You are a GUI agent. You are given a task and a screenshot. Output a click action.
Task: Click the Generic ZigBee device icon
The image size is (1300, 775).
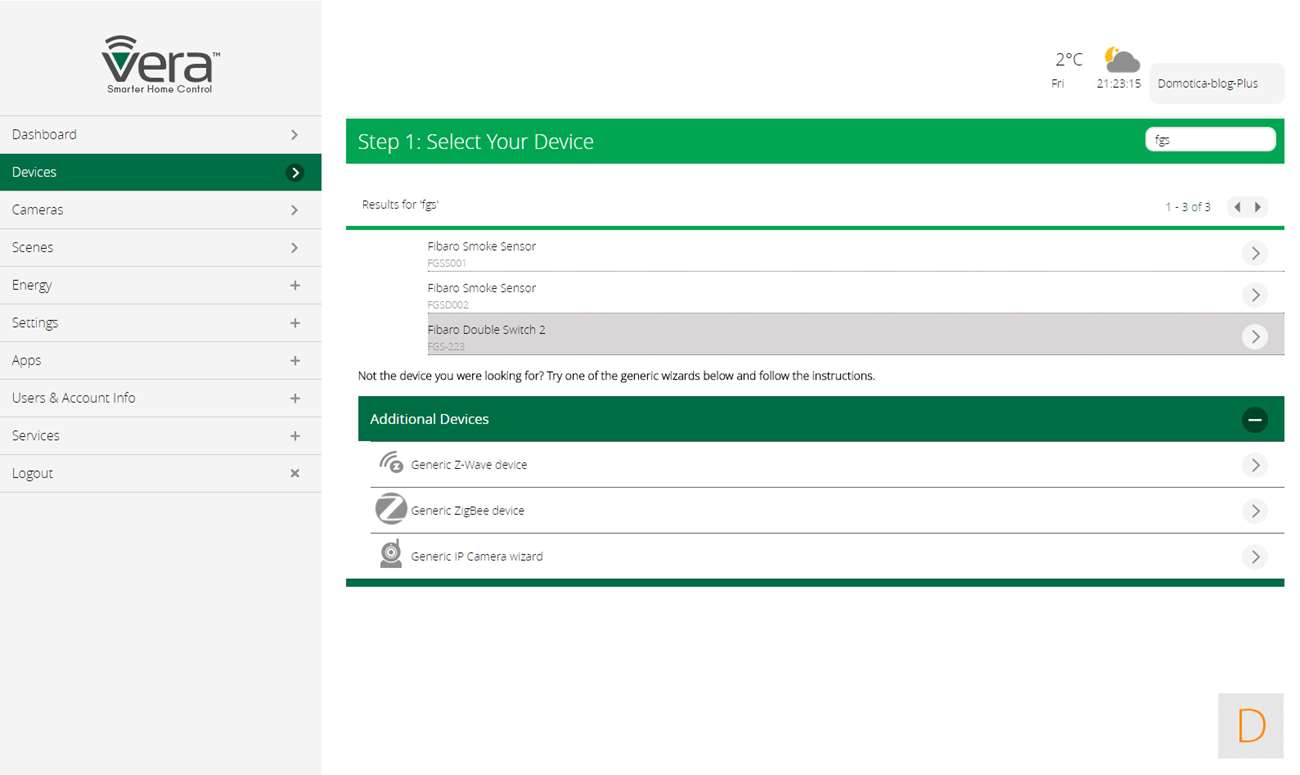point(391,509)
